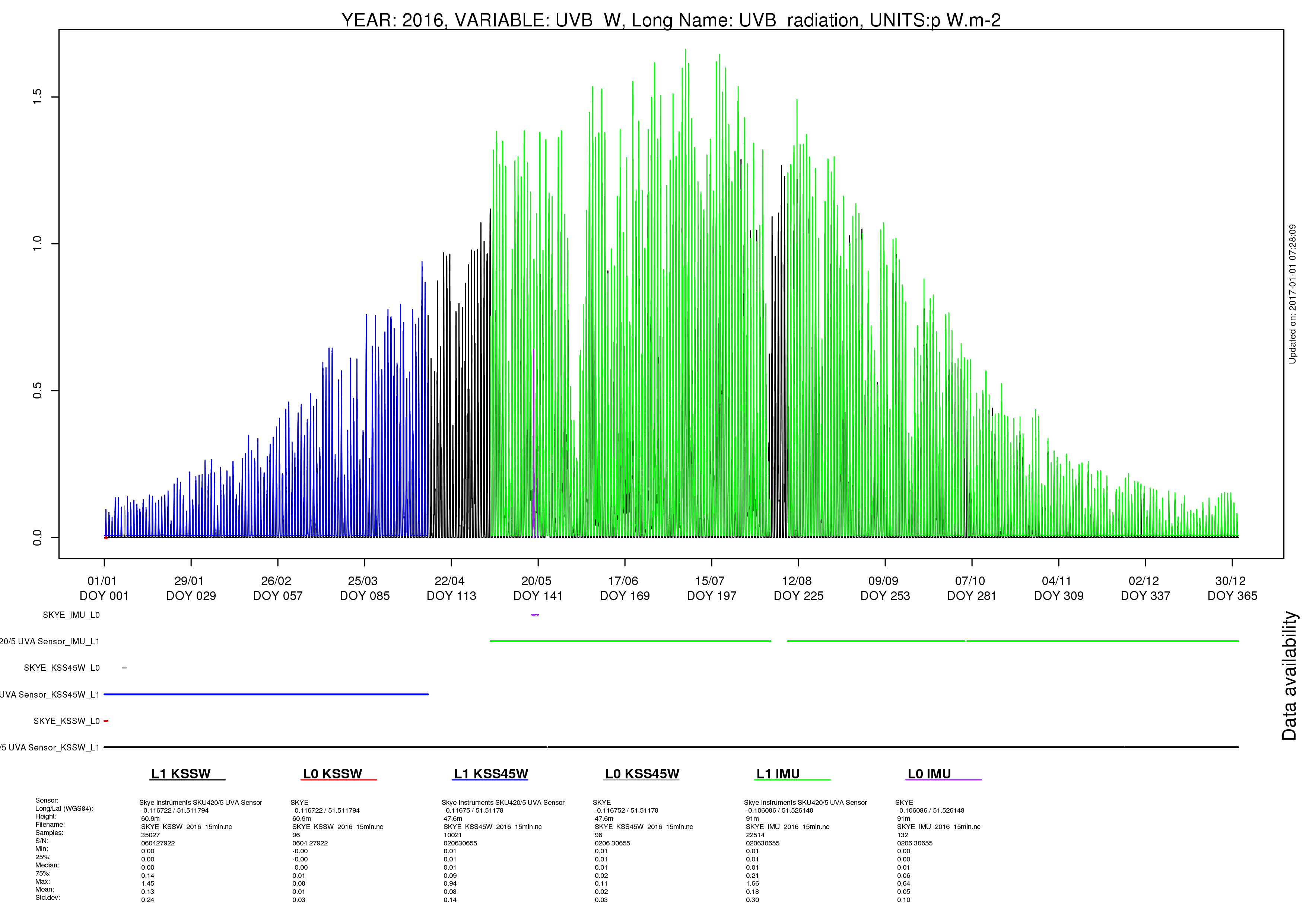Click the 'L1 IMU' legend heading
Image resolution: width=1306 pixels, height=924 pixels.
coord(778,774)
